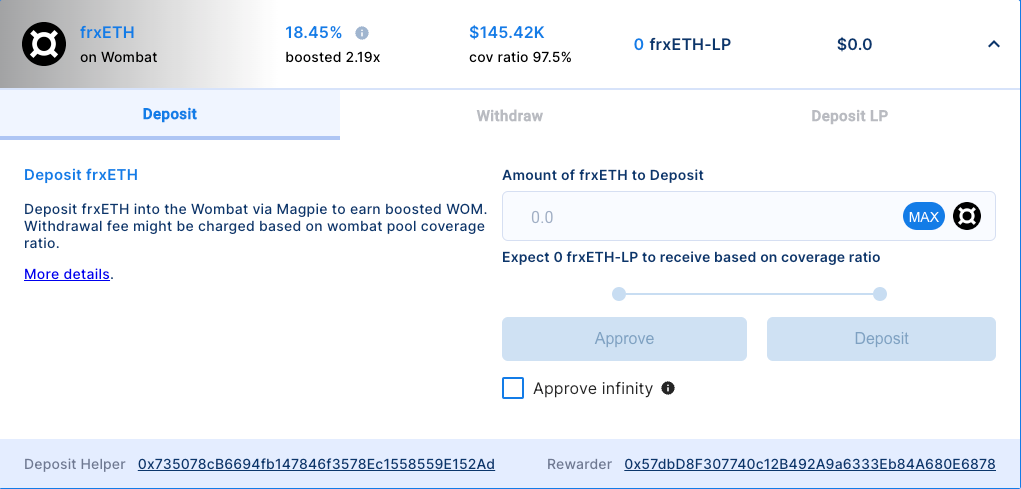Enable the Approve infinity checkbox
Image resolution: width=1021 pixels, height=489 pixels.
click(x=513, y=388)
